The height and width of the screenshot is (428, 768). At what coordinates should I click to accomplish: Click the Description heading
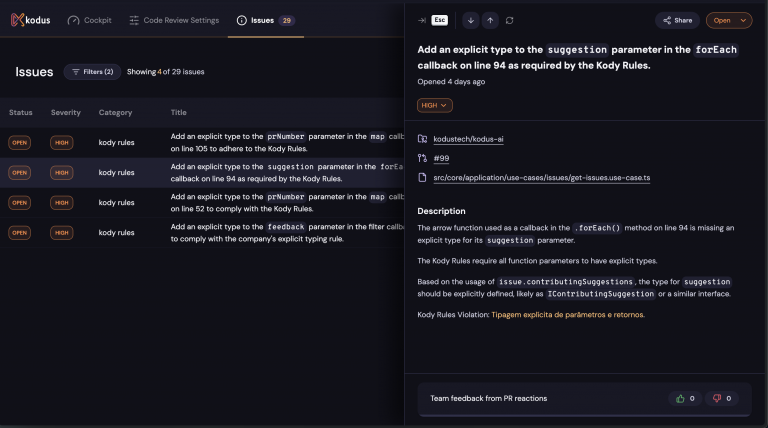pos(441,211)
